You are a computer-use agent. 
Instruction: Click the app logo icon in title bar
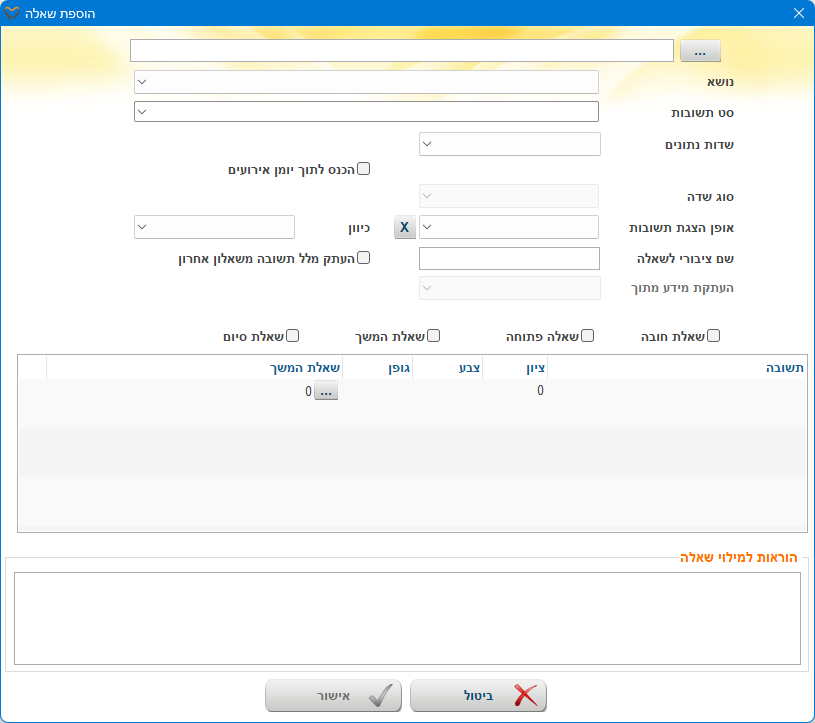(x=12, y=13)
